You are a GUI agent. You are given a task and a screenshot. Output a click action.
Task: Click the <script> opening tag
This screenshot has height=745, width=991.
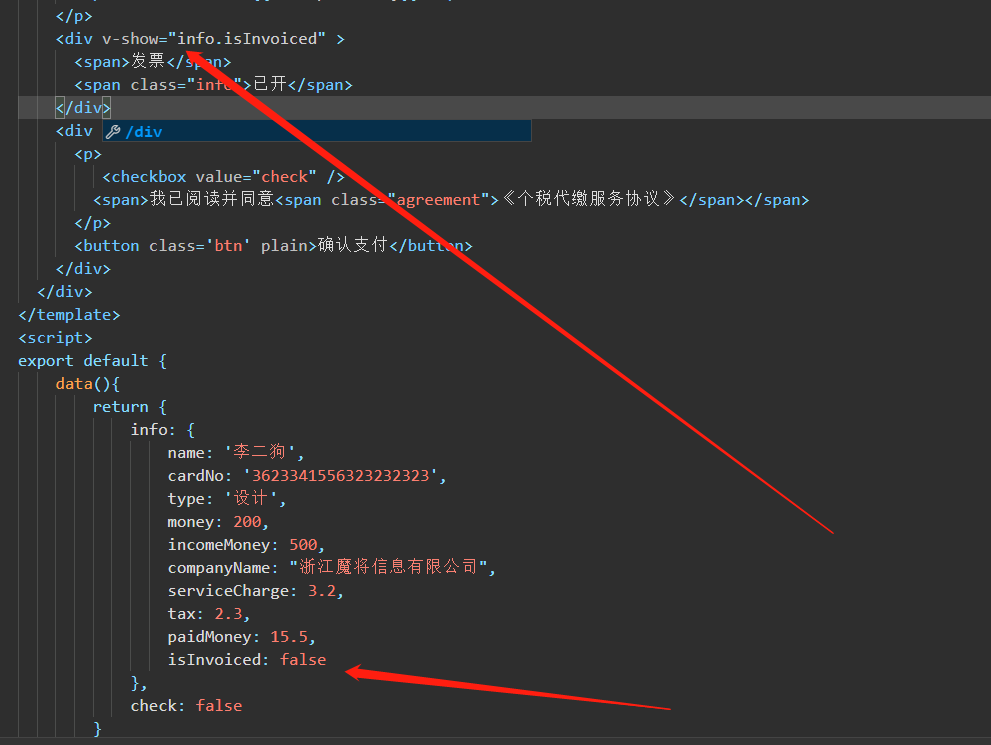point(54,337)
